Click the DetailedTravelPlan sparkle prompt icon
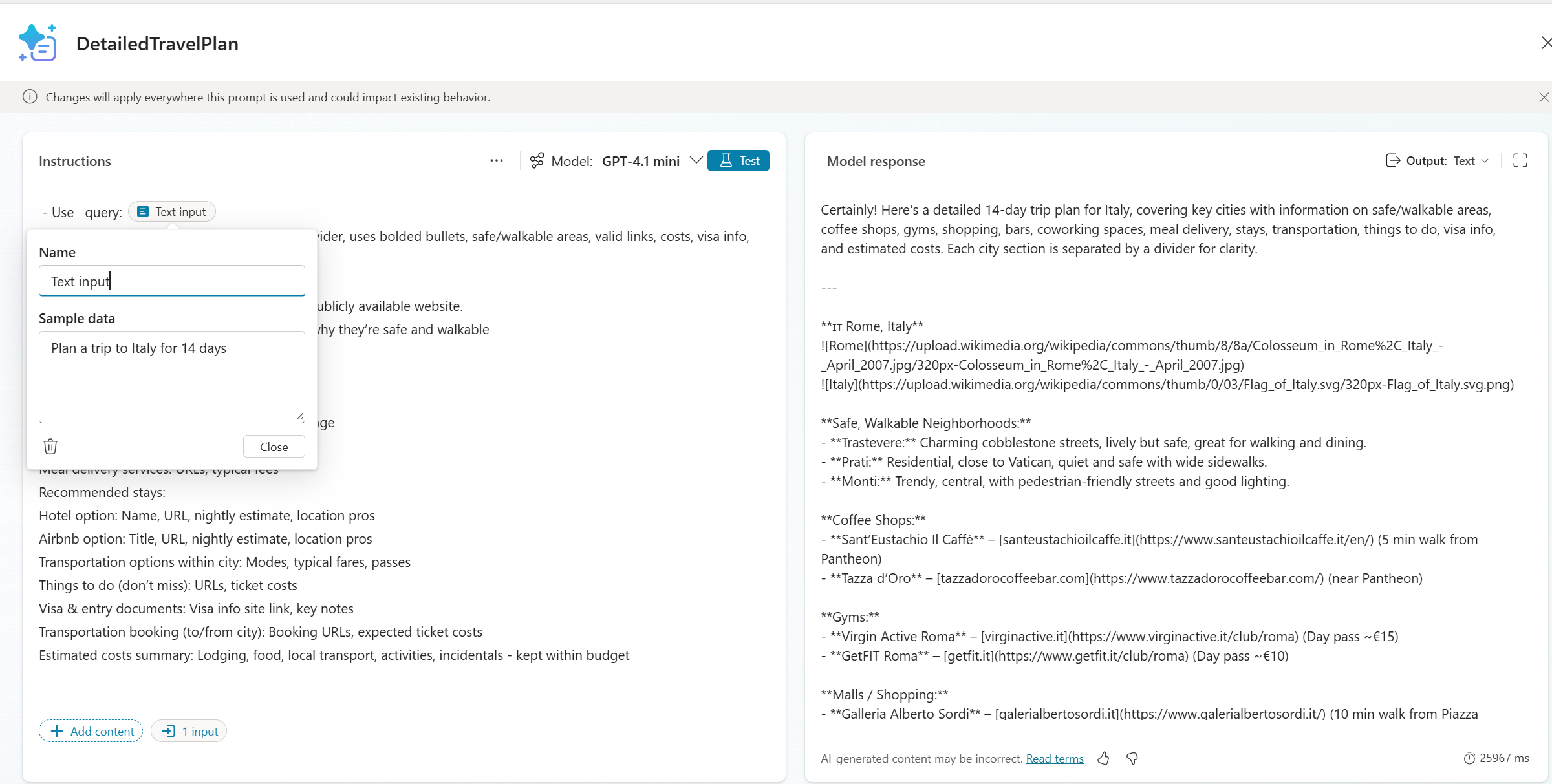This screenshot has height=784, width=1552. (37, 42)
